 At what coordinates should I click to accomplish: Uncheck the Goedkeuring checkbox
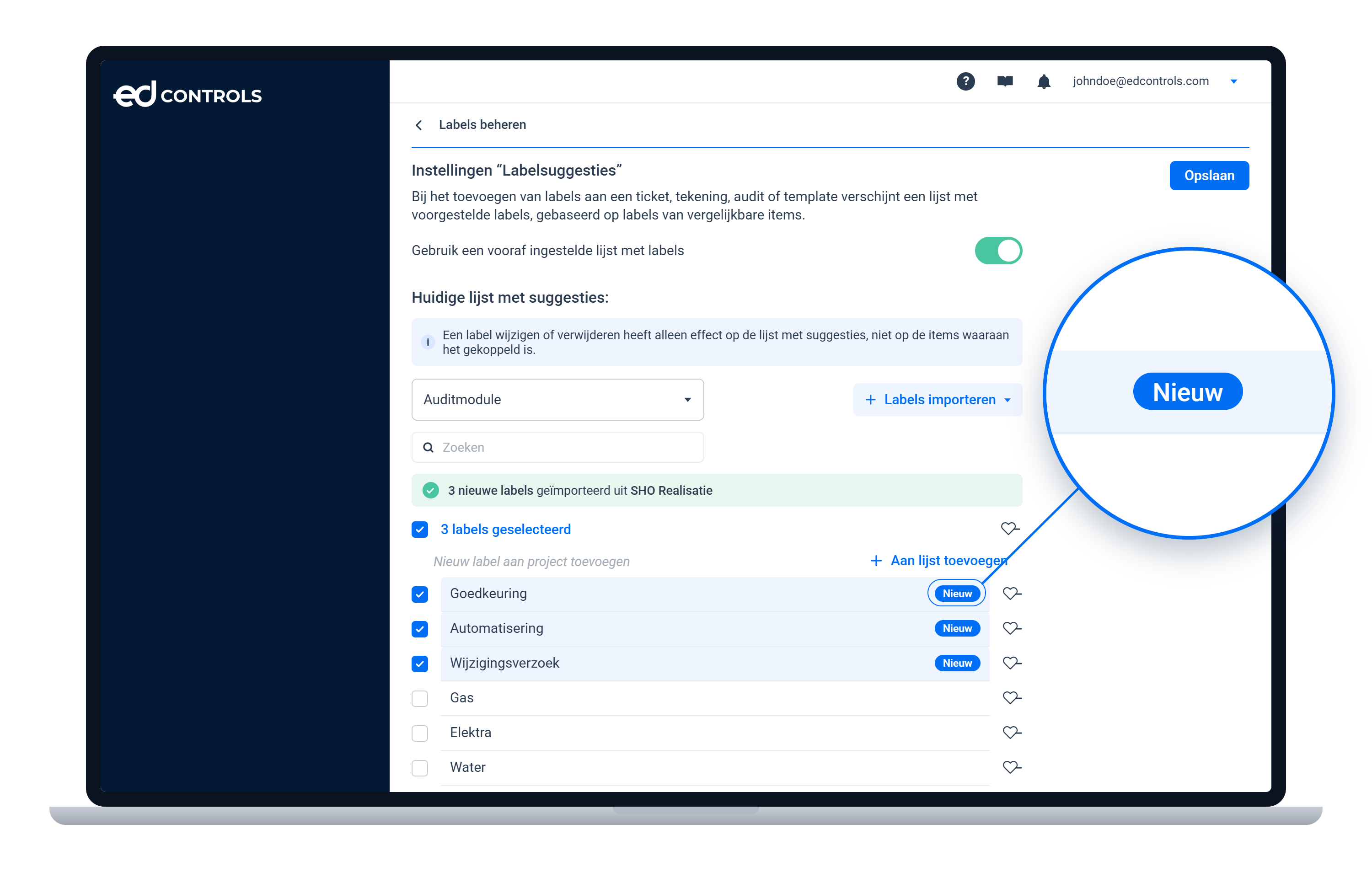(419, 594)
